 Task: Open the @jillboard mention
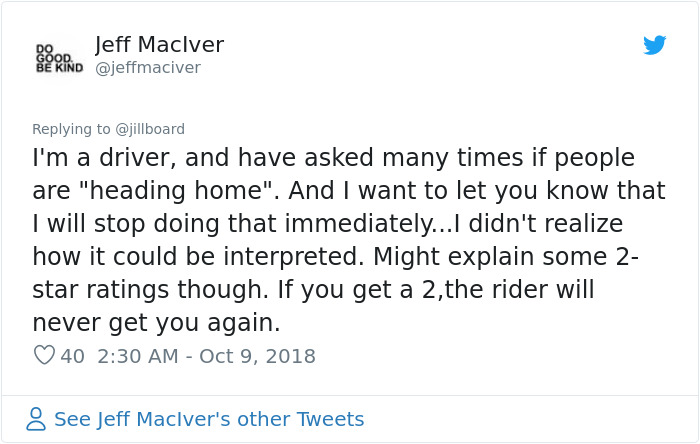(x=150, y=129)
